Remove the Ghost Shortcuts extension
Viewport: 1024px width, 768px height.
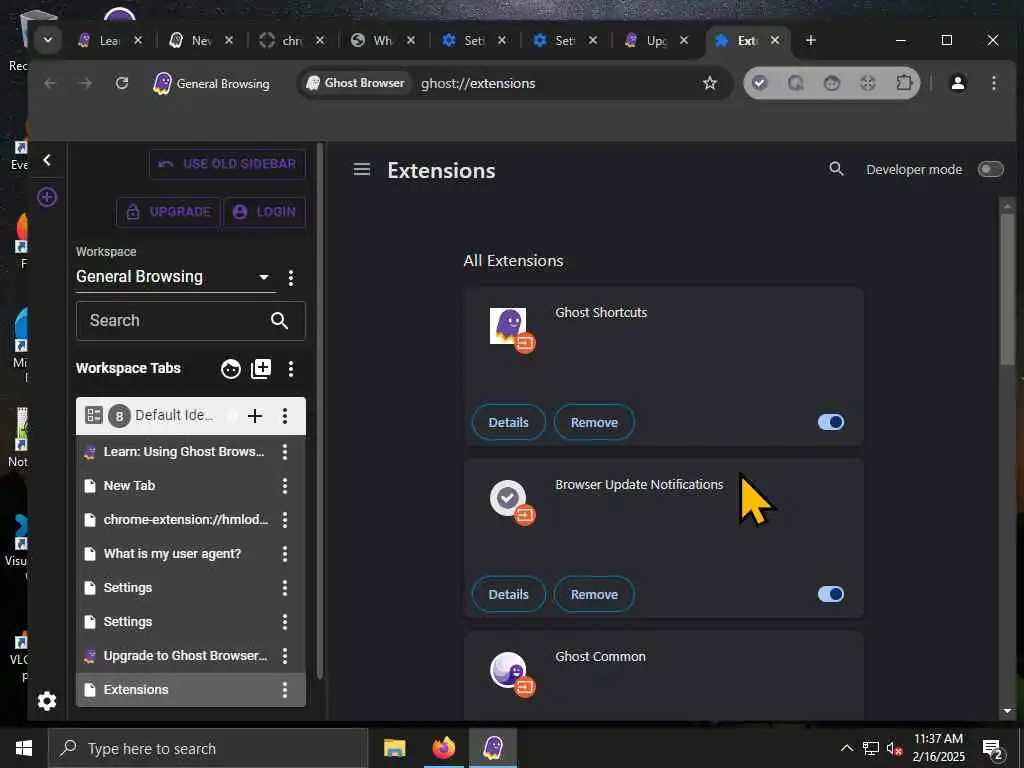pos(594,423)
